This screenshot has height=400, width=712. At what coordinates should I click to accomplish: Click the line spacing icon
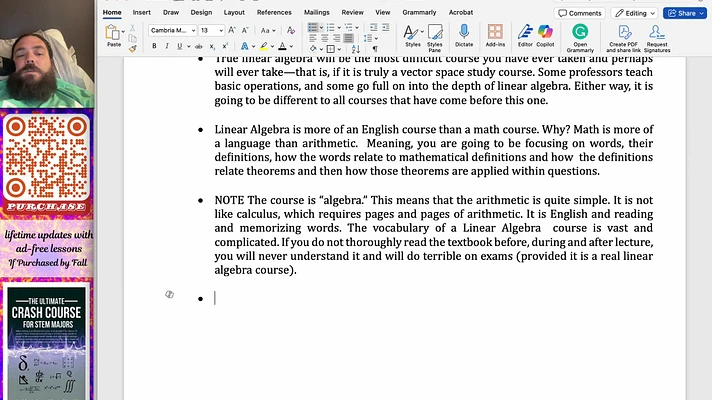(x=368, y=38)
